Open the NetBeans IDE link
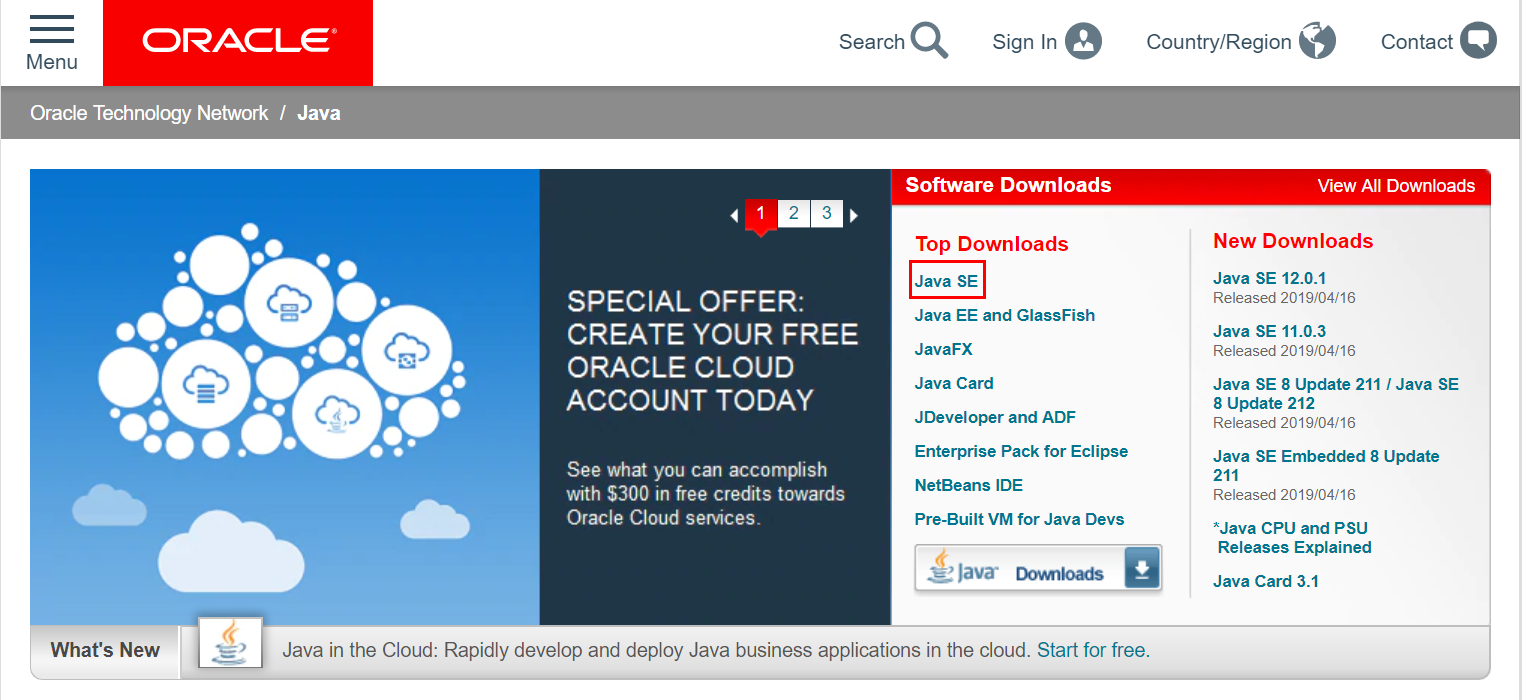Screen dimensions: 1522x700 click(968, 485)
